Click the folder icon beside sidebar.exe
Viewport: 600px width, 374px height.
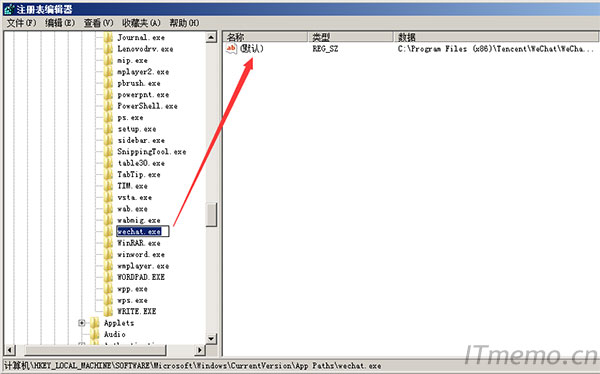108,140
